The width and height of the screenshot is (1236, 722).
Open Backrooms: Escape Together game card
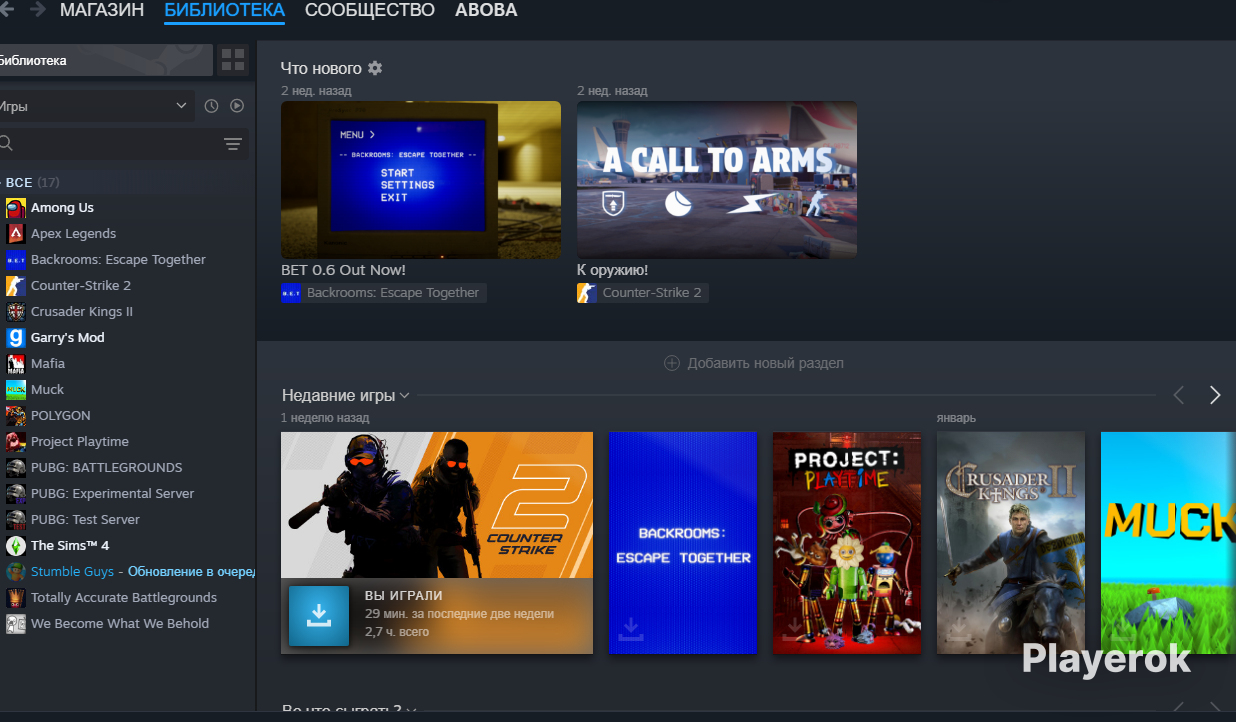(x=683, y=543)
